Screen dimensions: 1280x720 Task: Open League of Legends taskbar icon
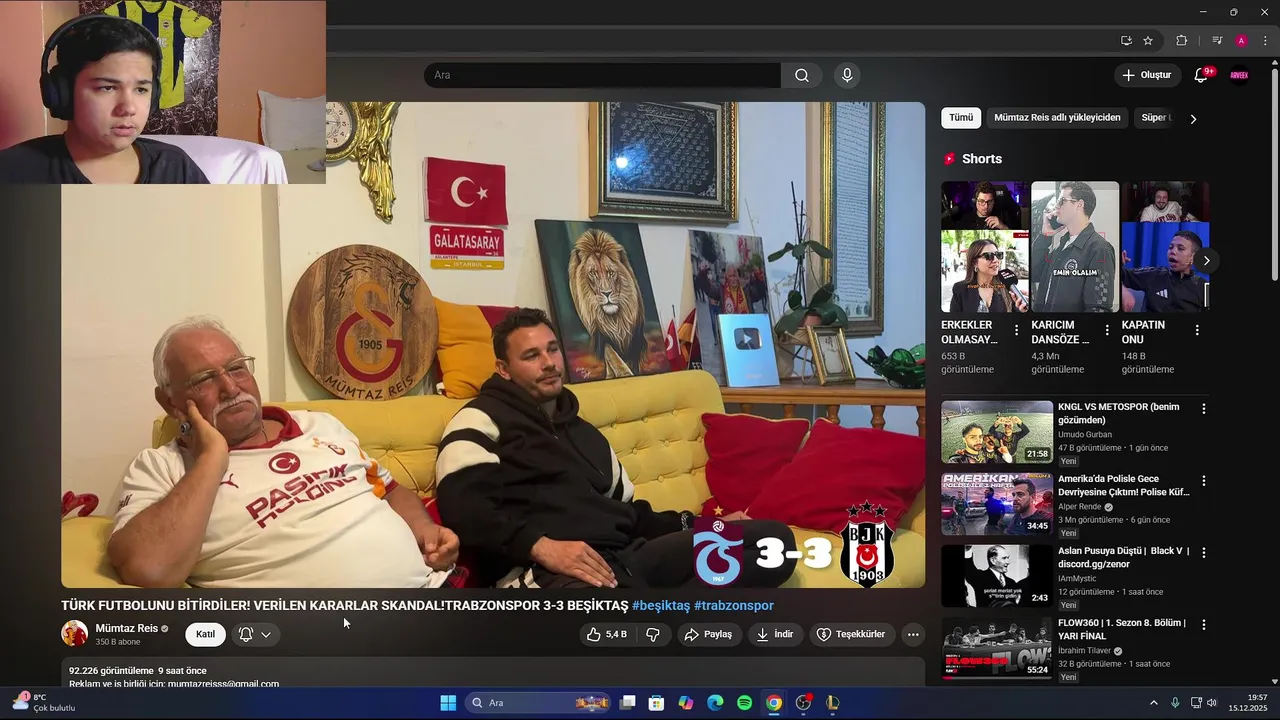point(832,703)
